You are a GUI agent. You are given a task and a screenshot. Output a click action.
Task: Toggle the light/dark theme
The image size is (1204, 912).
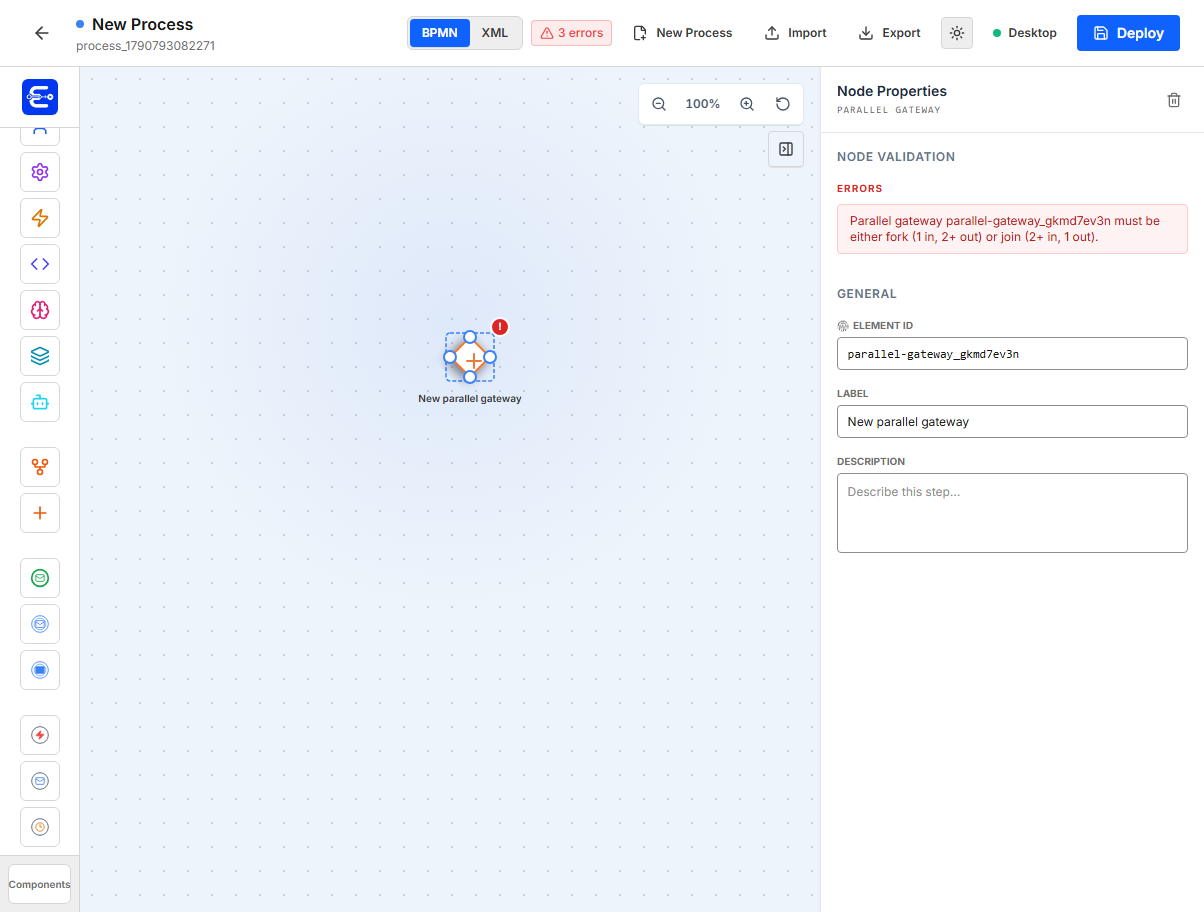(x=957, y=33)
